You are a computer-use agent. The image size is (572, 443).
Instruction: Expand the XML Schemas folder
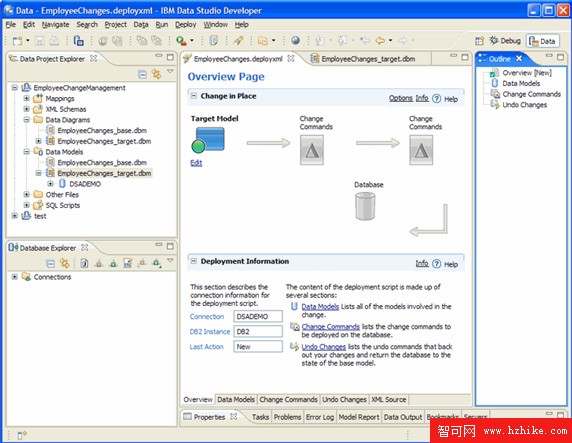coord(26,109)
